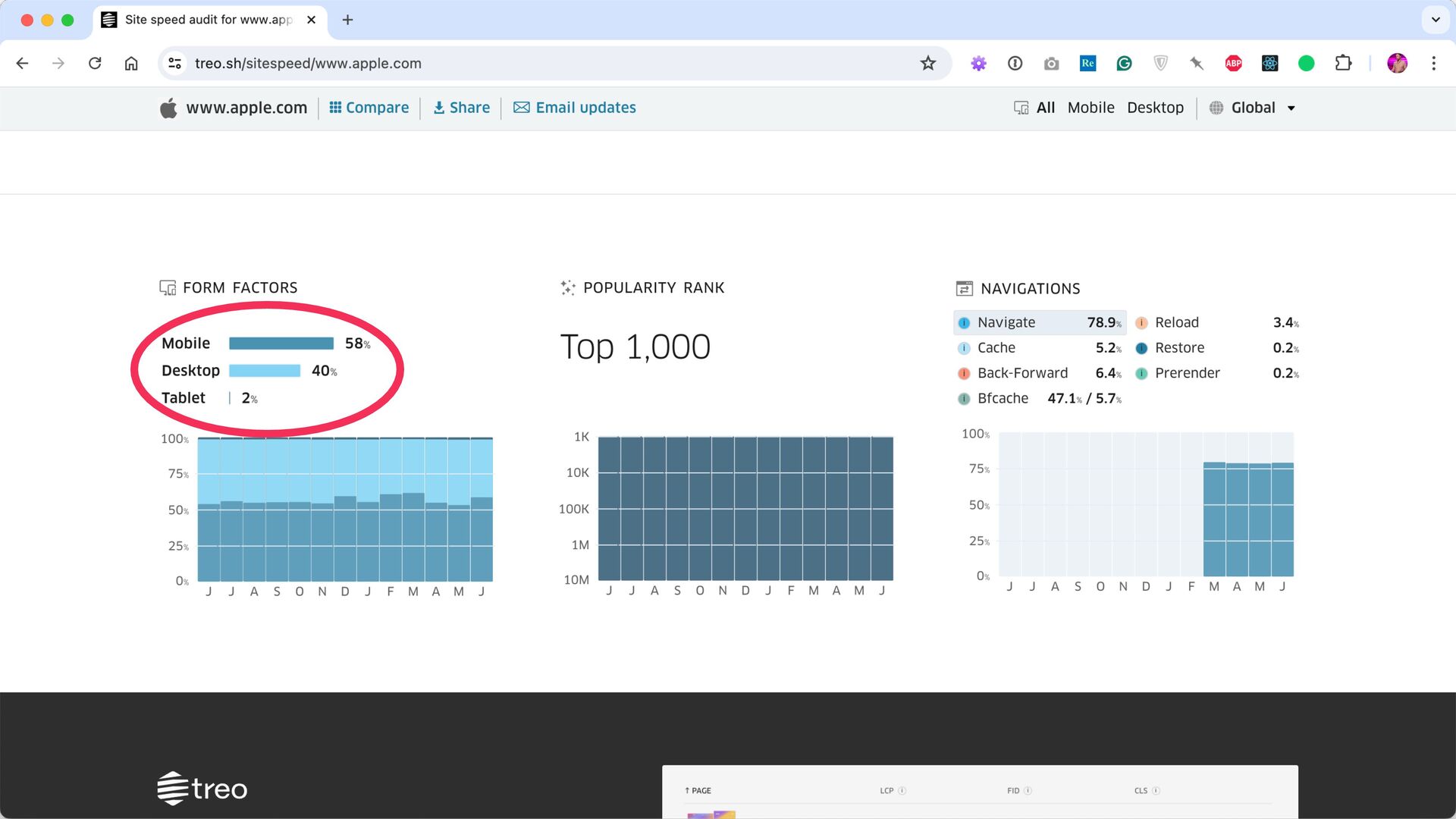
Task: Click the CLS column header in preview
Action: 1141,790
